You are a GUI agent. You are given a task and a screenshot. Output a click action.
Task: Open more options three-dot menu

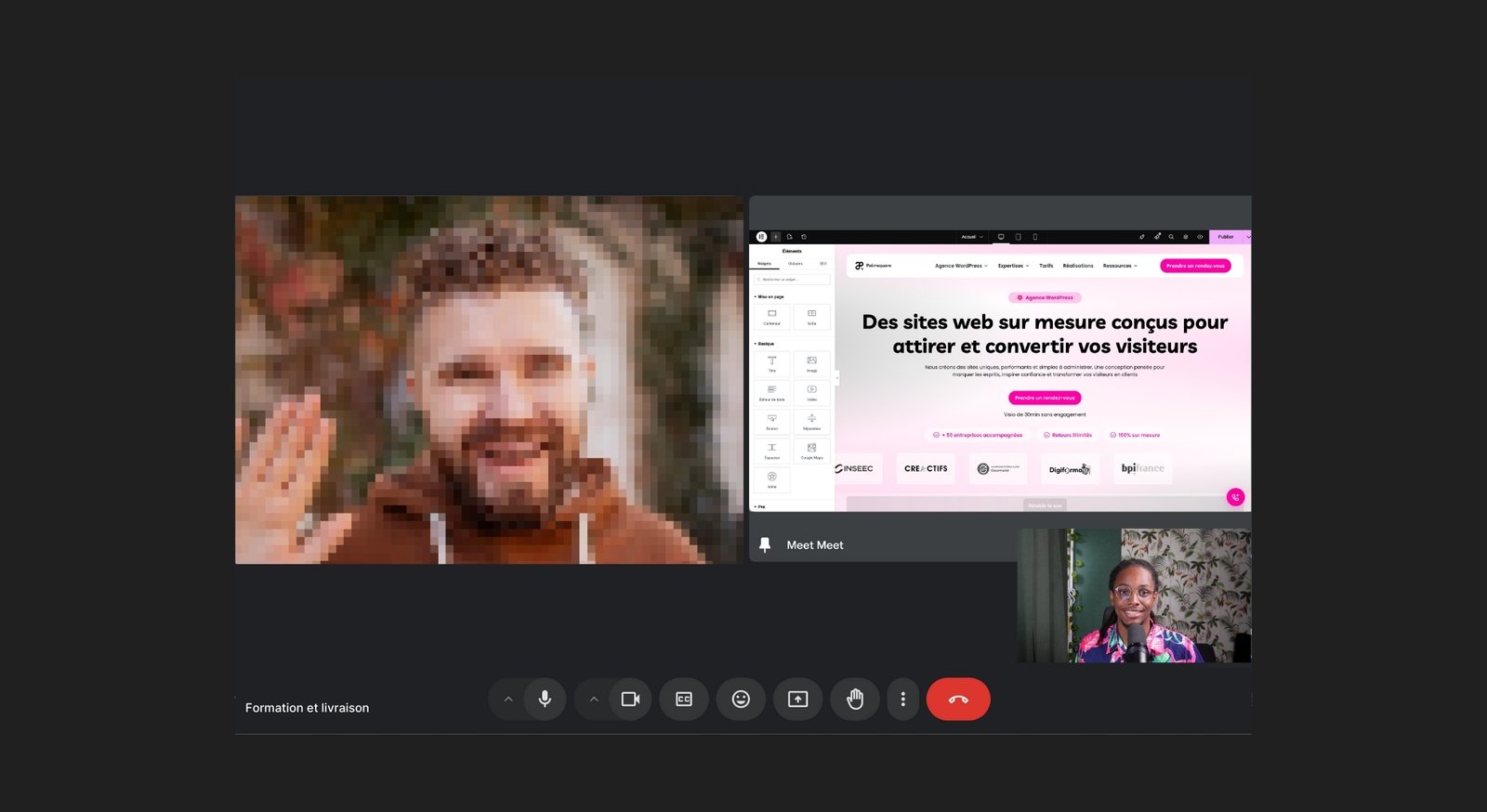pyautogui.click(x=902, y=699)
